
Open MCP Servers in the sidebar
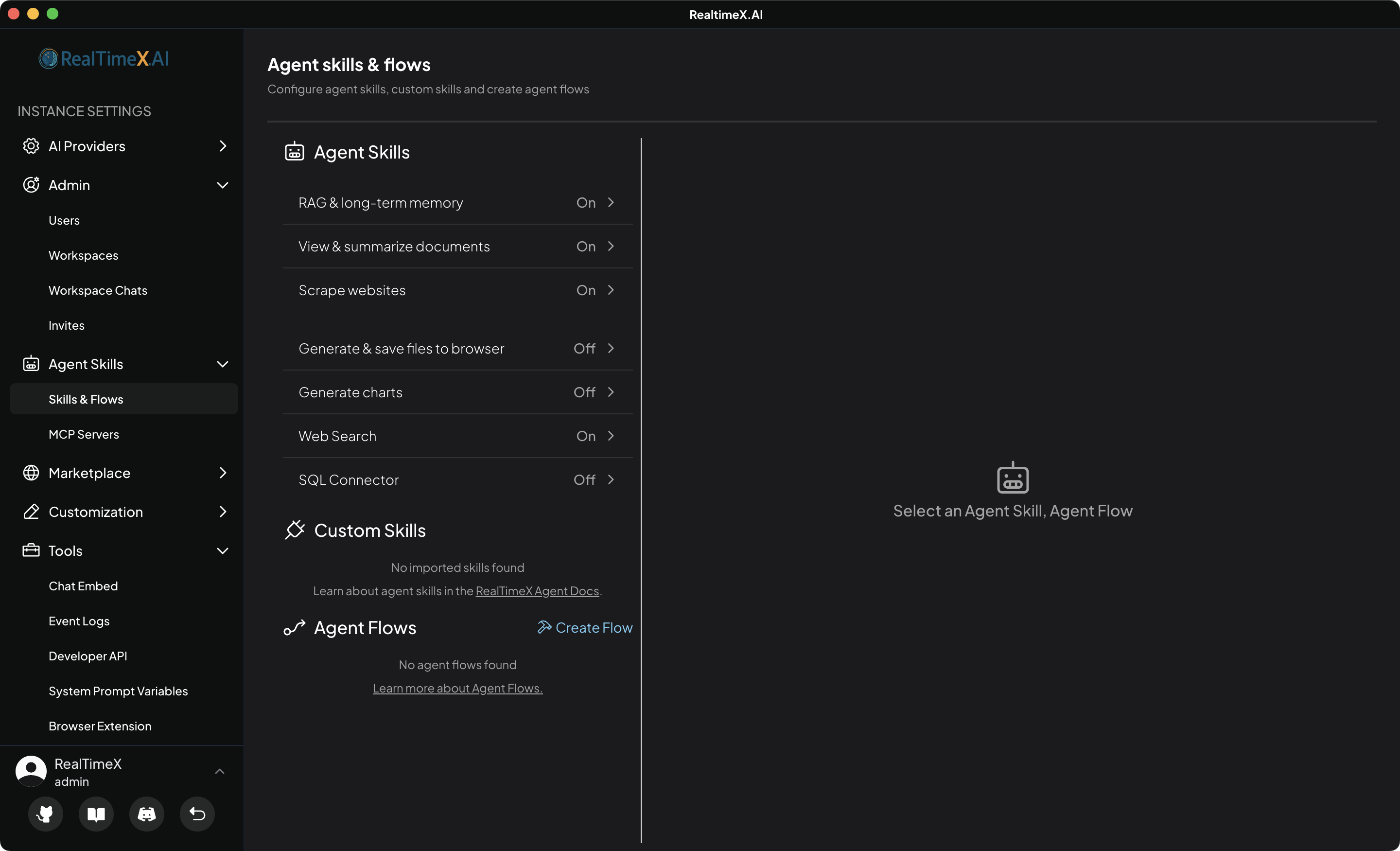coord(84,434)
